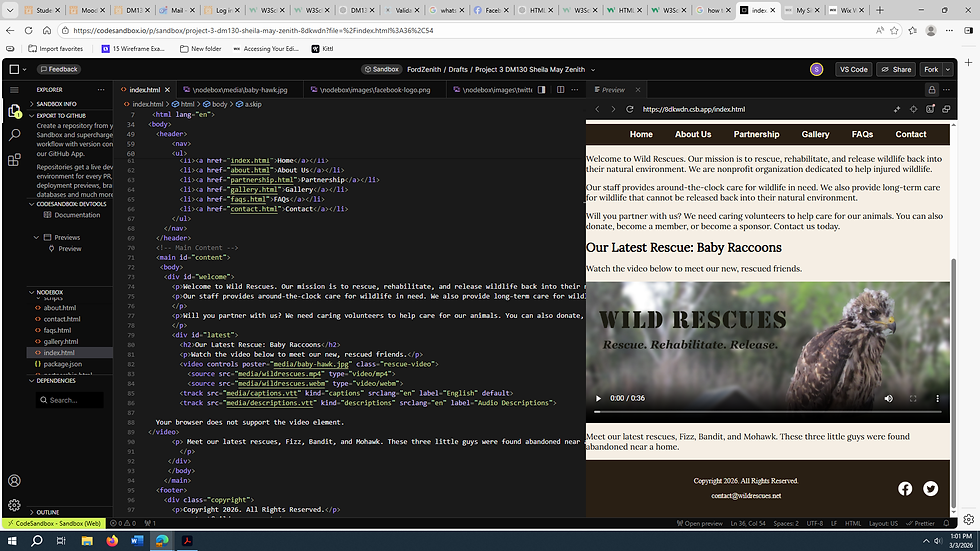Collapse the Dependencies section
Viewport: 980px width, 551px height.
coord(56,380)
